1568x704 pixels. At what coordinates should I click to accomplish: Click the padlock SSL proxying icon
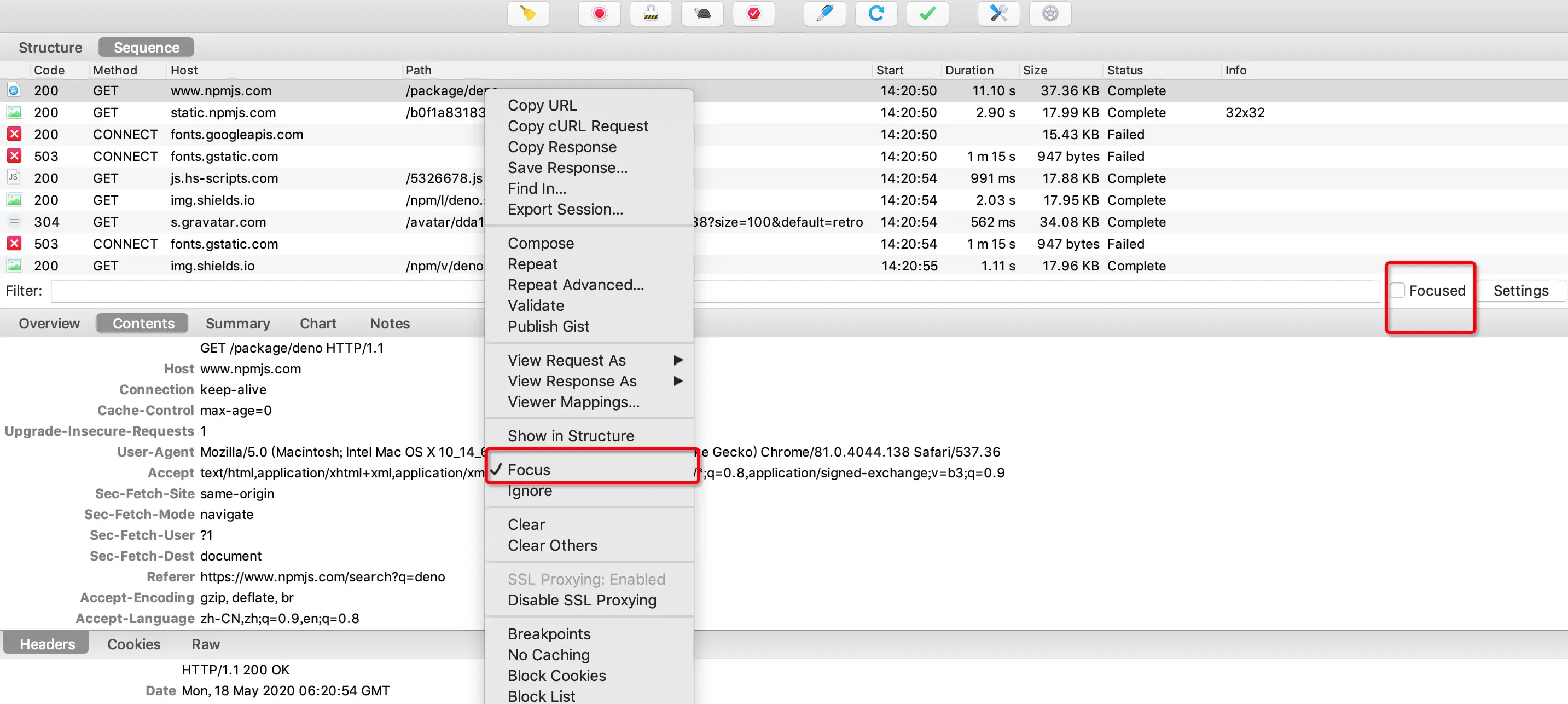[x=651, y=13]
